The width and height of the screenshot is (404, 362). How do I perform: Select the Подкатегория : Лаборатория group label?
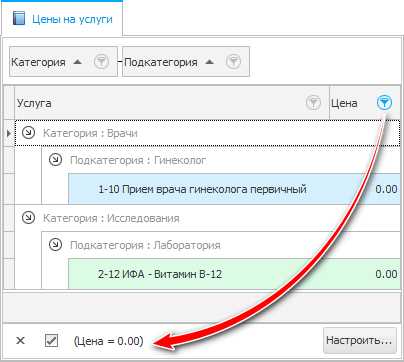pos(145,245)
